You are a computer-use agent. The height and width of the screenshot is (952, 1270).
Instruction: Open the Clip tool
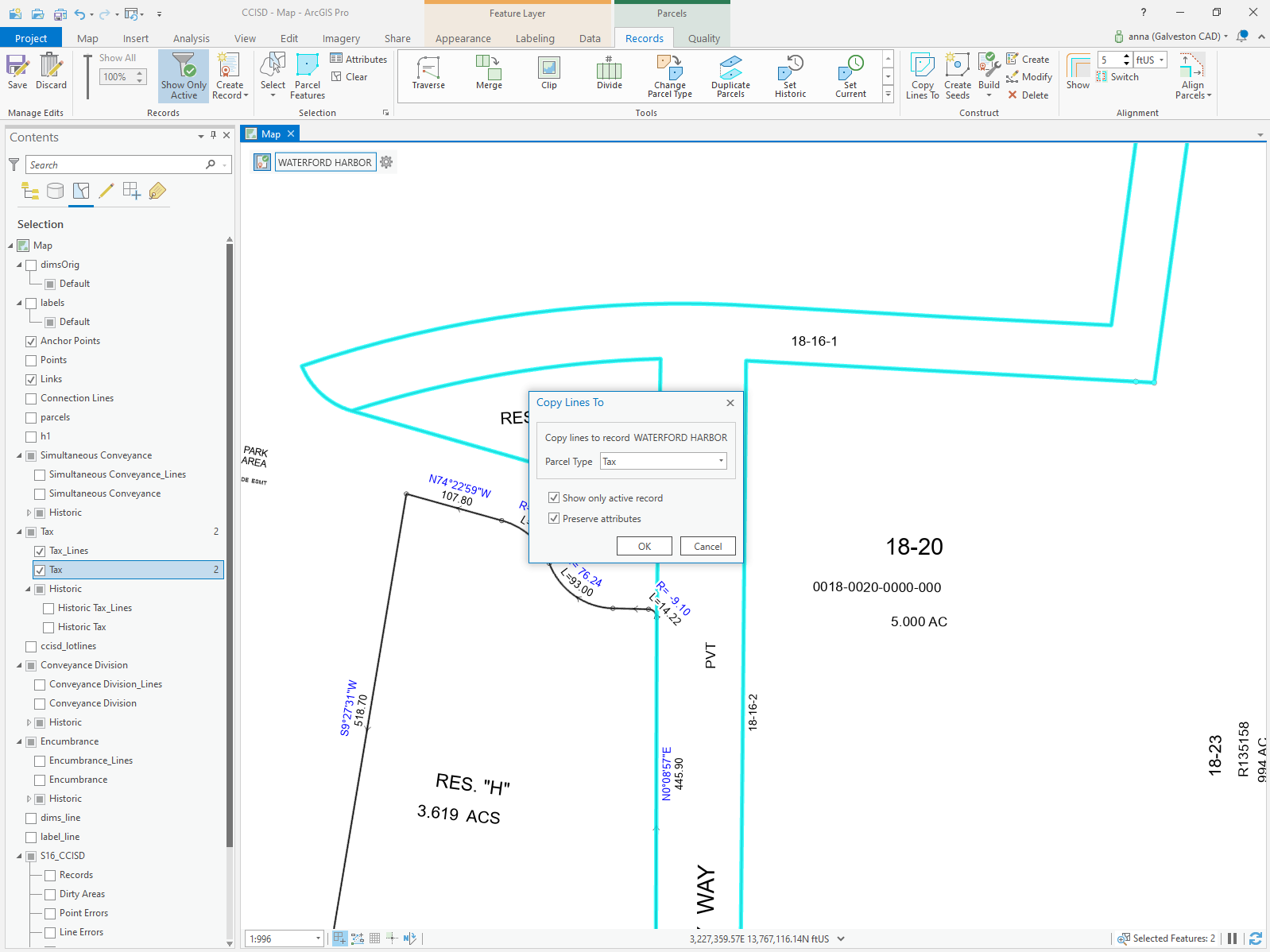coord(549,73)
